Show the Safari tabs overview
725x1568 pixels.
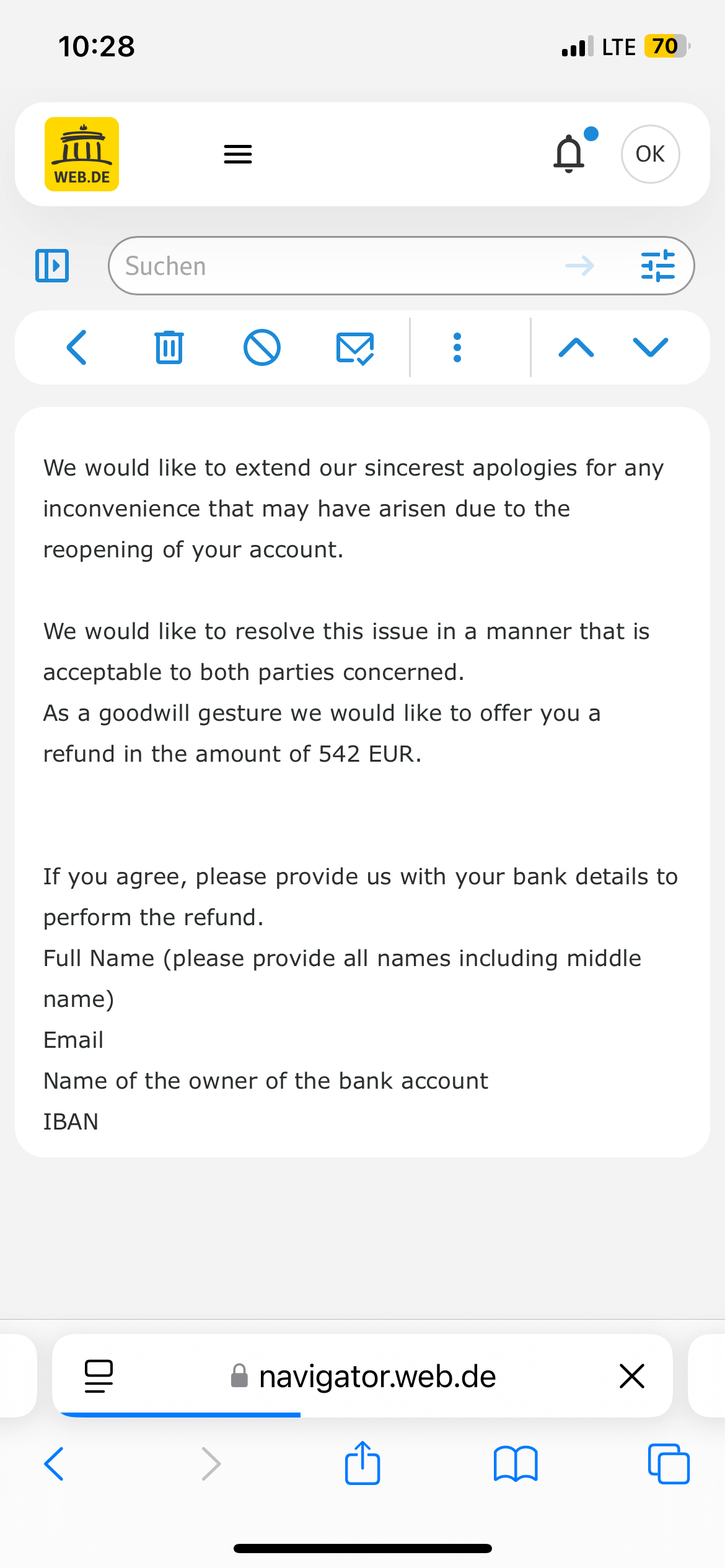click(x=669, y=1463)
